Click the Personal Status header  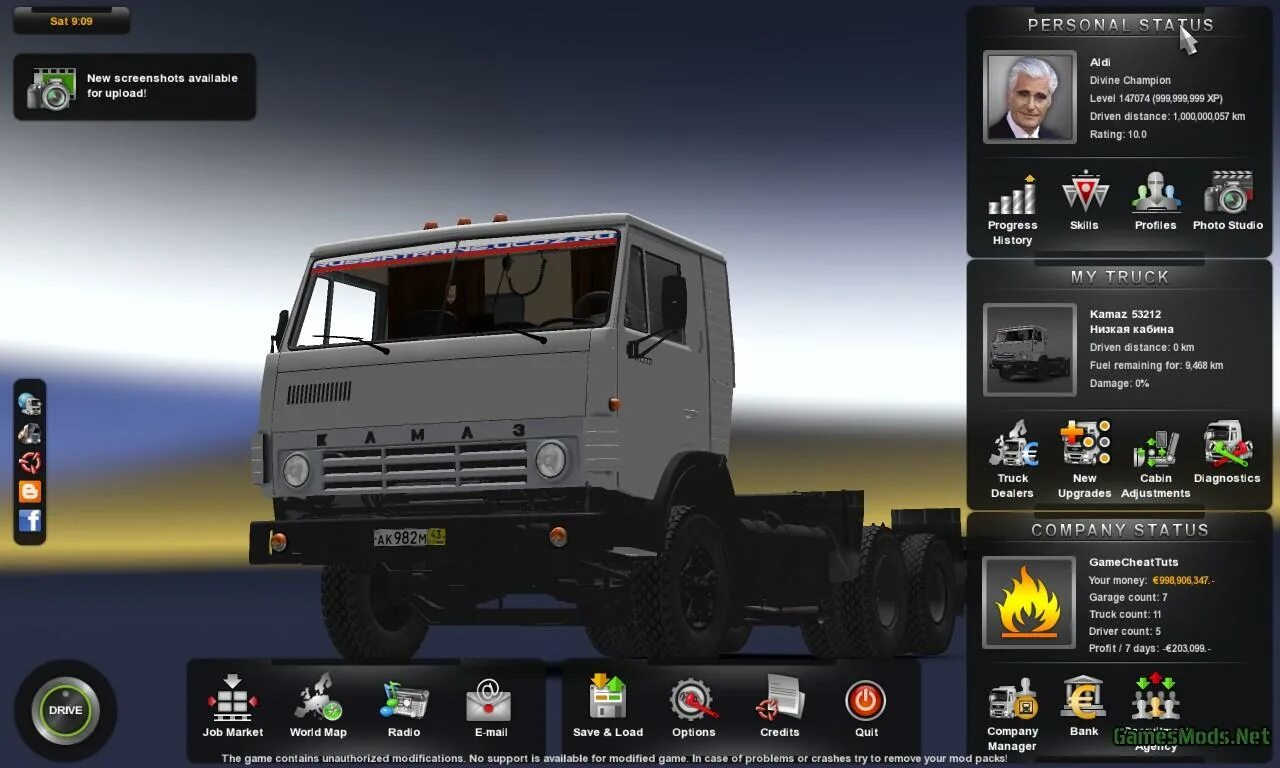1120,25
